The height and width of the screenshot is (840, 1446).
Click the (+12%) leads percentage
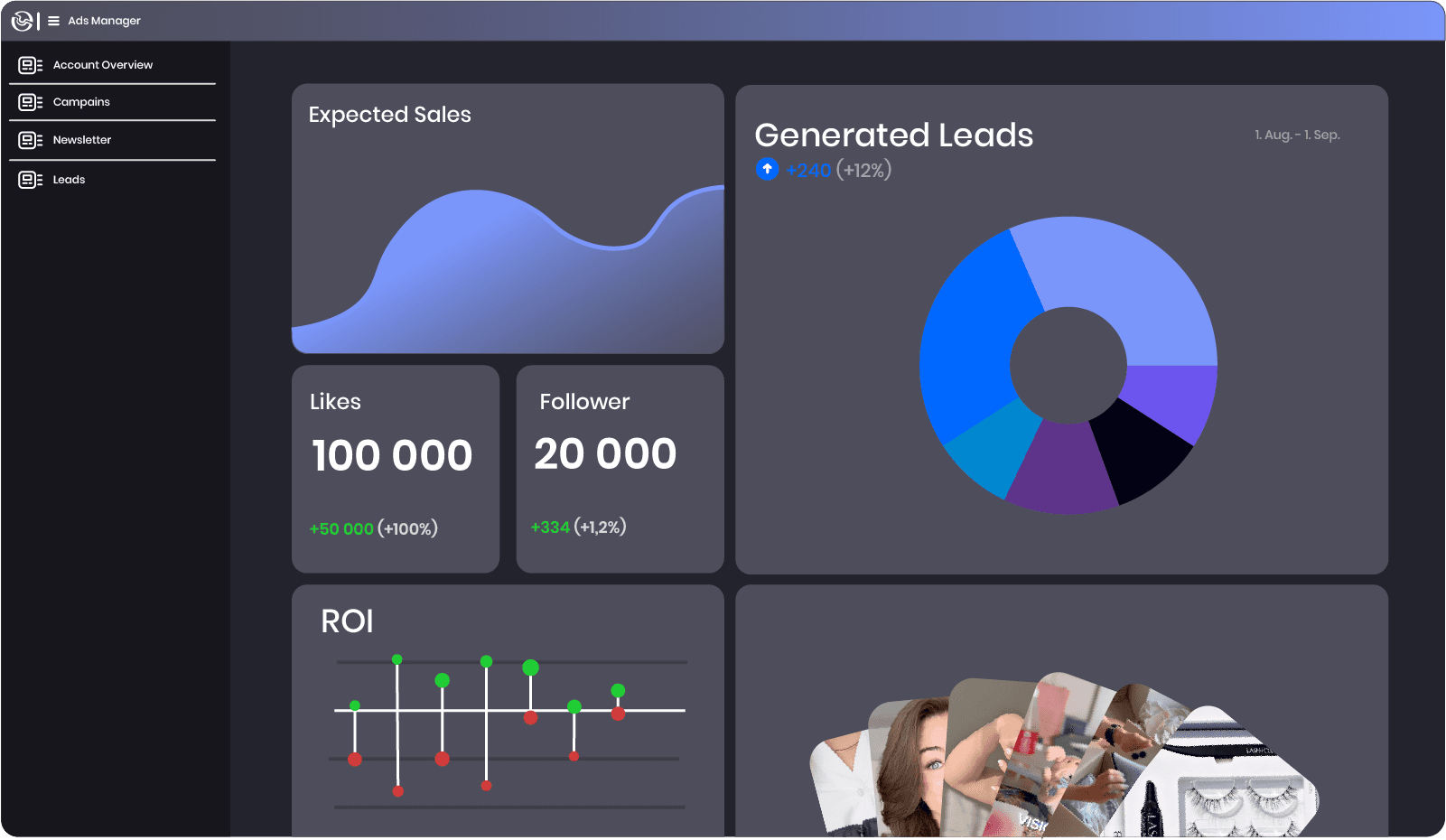[x=863, y=170]
